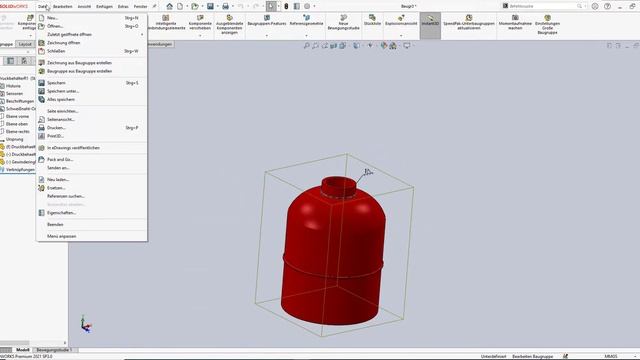Select Ursprung in the feature tree
Screen dimensions: 640x360
coord(15,139)
